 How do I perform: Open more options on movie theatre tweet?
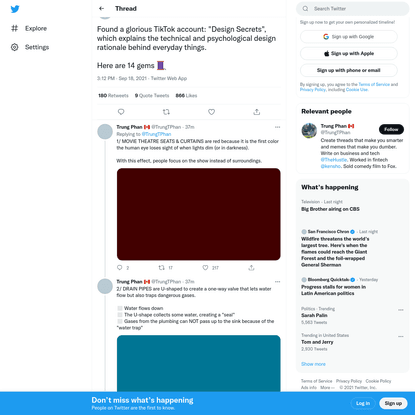pyautogui.click(x=277, y=127)
